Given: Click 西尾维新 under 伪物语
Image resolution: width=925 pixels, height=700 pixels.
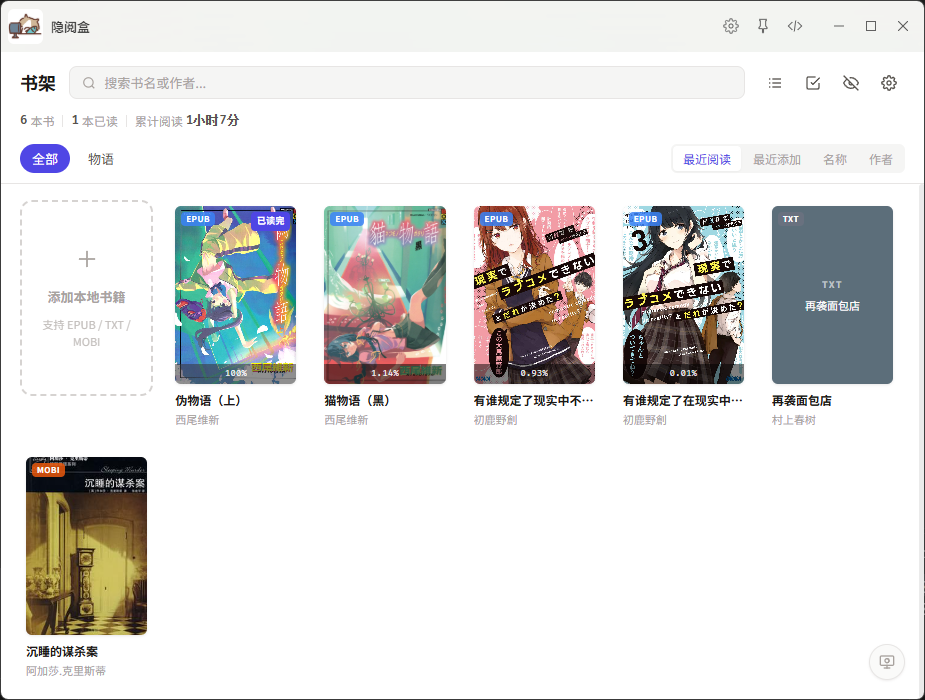Looking at the screenshot, I should coord(197,420).
